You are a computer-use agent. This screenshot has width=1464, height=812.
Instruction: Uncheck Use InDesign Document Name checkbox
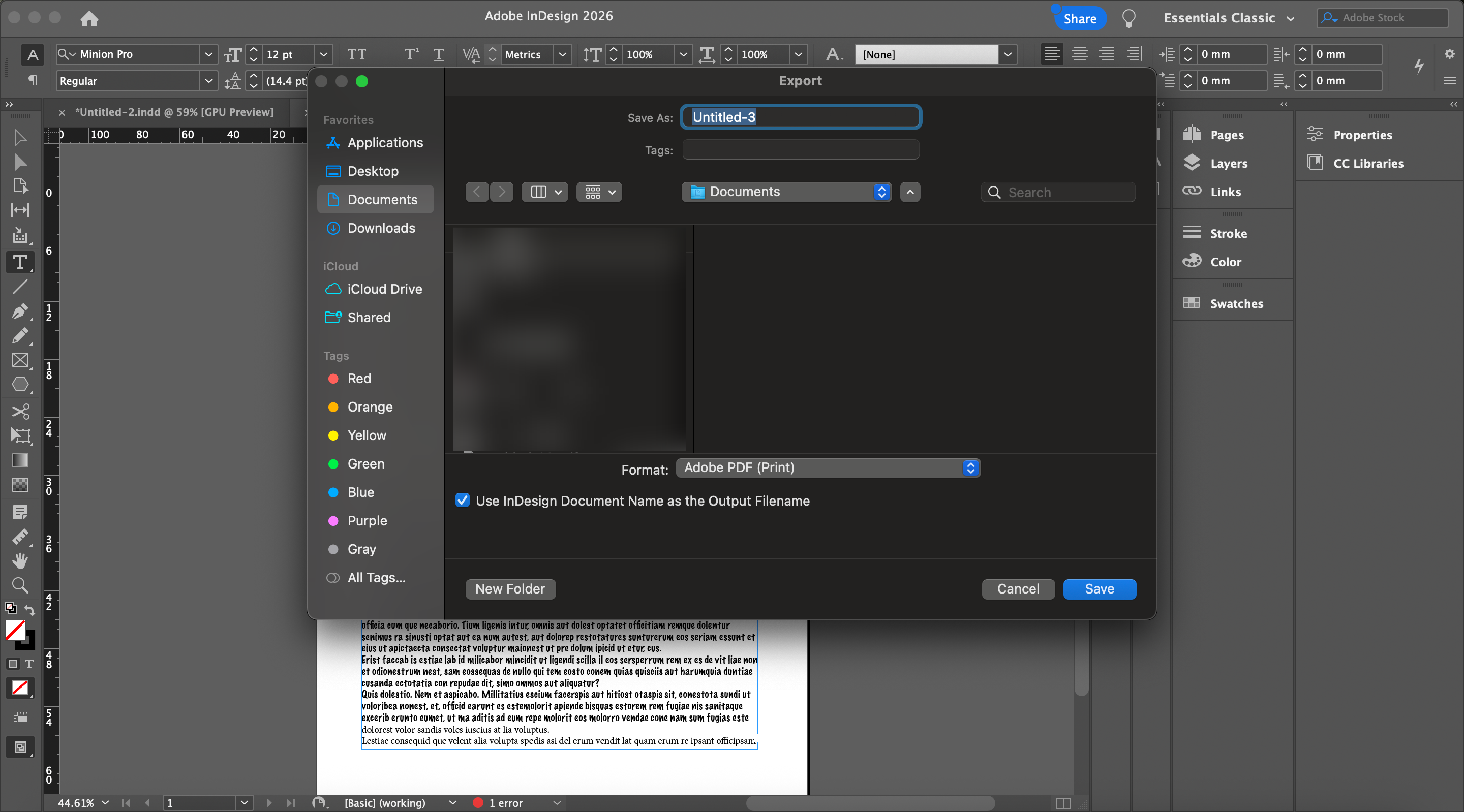pyautogui.click(x=463, y=501)
